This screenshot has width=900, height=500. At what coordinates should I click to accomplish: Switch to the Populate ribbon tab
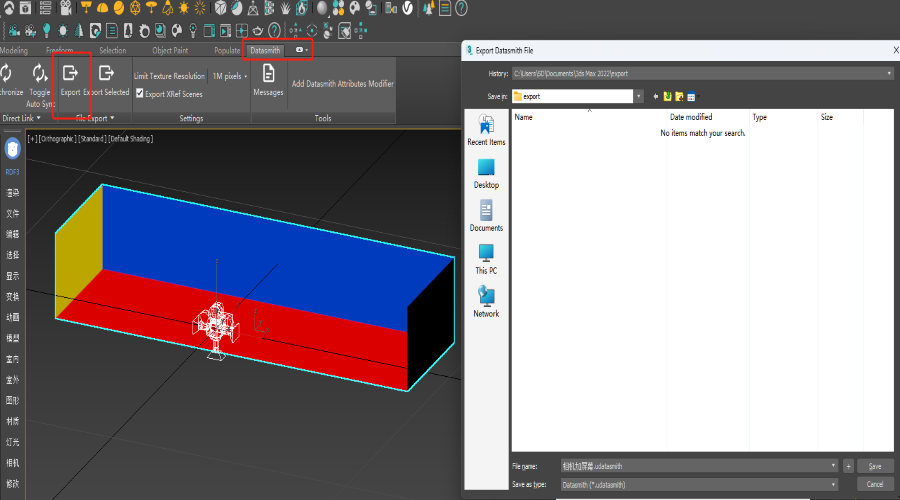click(x=227, y=51)
